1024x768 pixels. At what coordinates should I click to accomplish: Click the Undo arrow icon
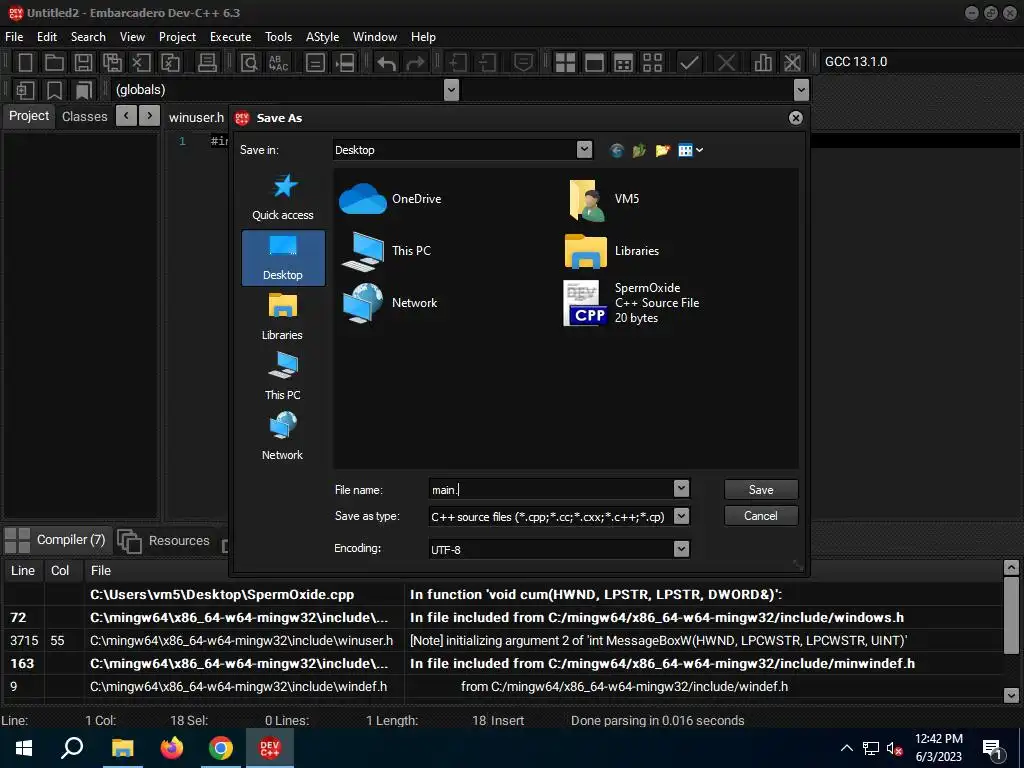click(x=387, y=62)
